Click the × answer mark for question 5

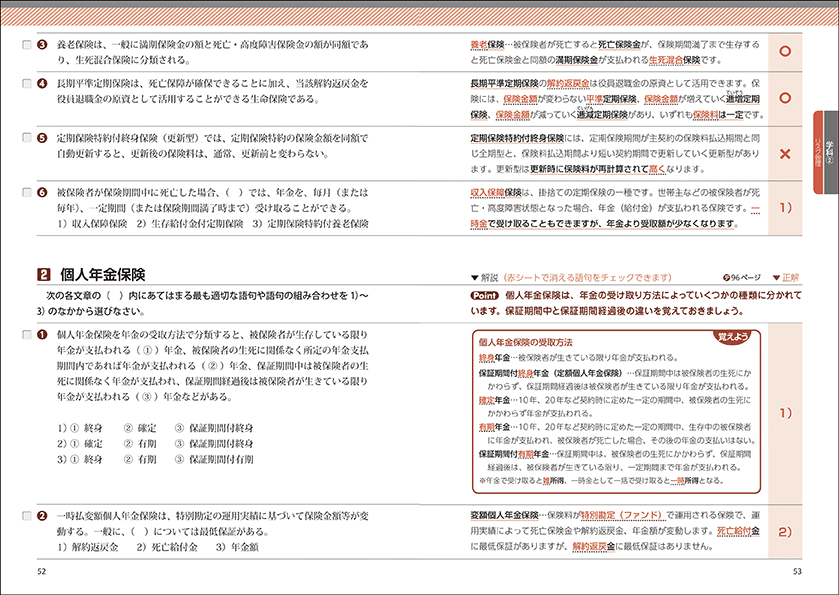(x=785, y=154)
